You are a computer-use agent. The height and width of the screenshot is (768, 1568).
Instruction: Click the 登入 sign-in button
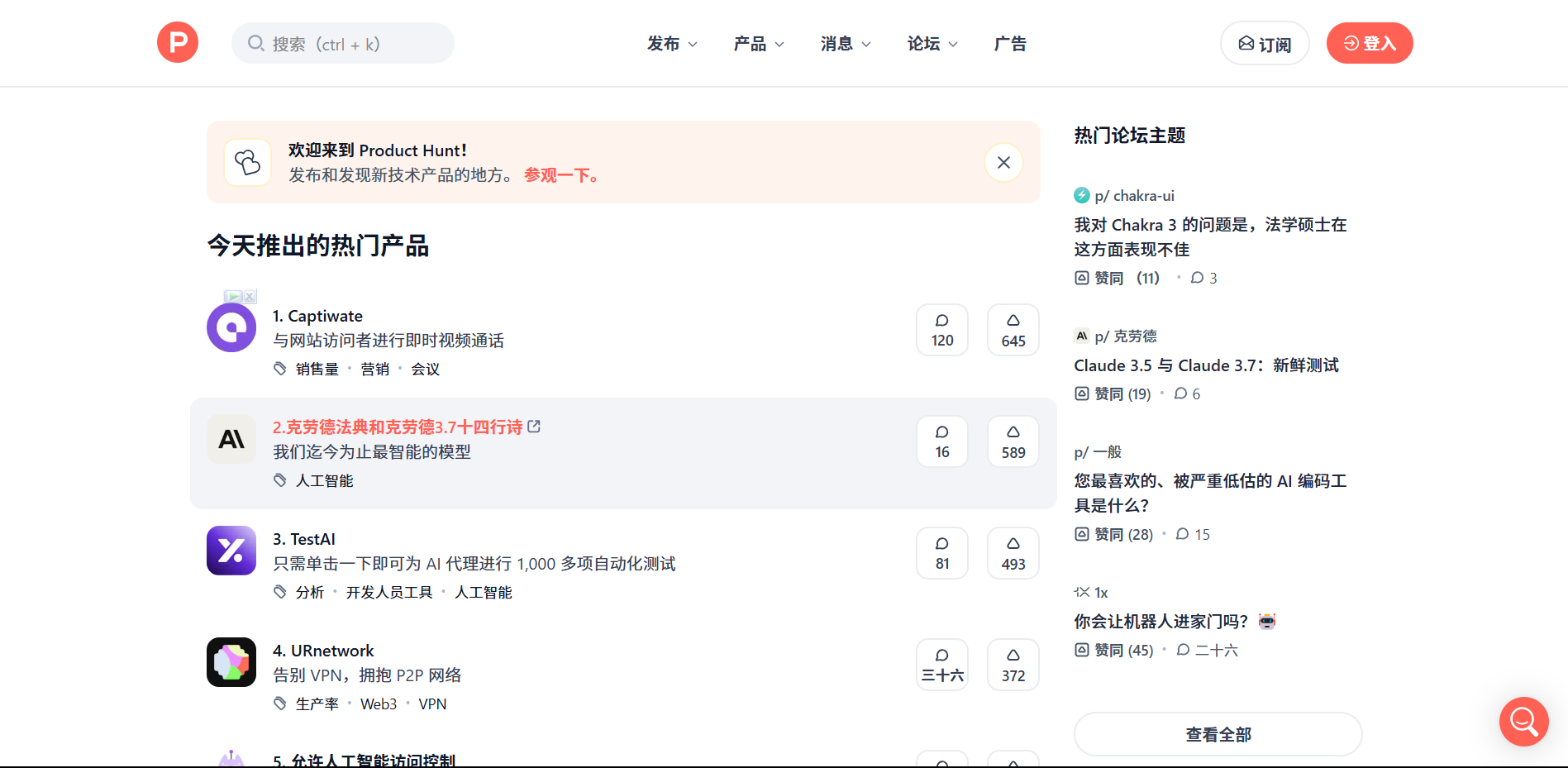click(1370, 43)
